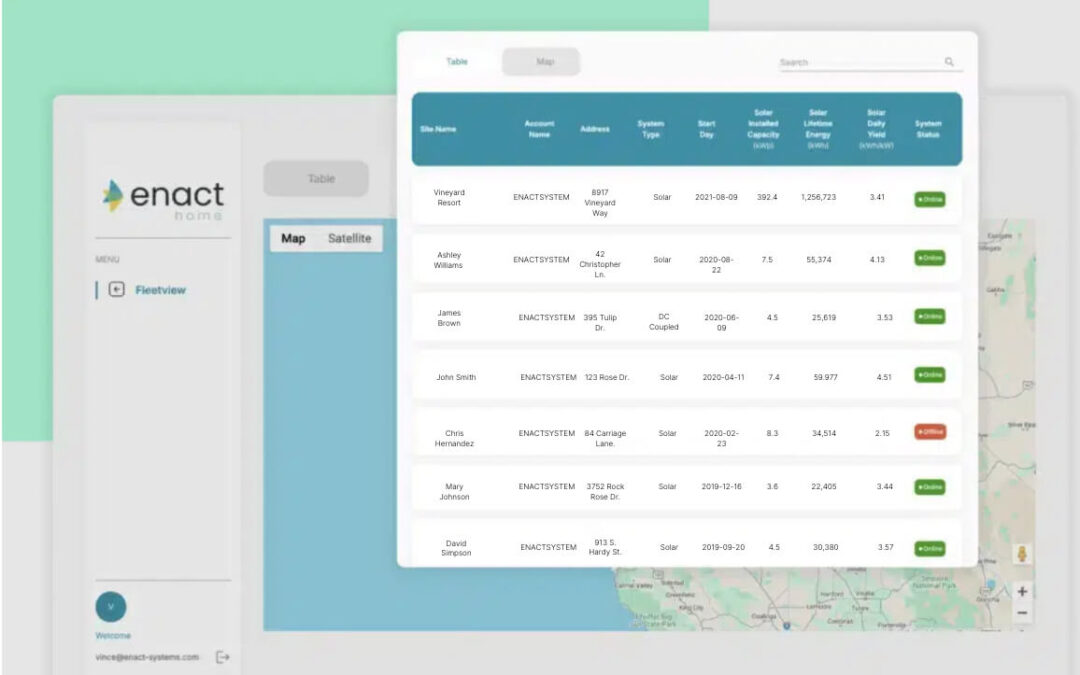1080x675 pixels.
Task: Click the search magnifier icon
Action: click(948, 61)
